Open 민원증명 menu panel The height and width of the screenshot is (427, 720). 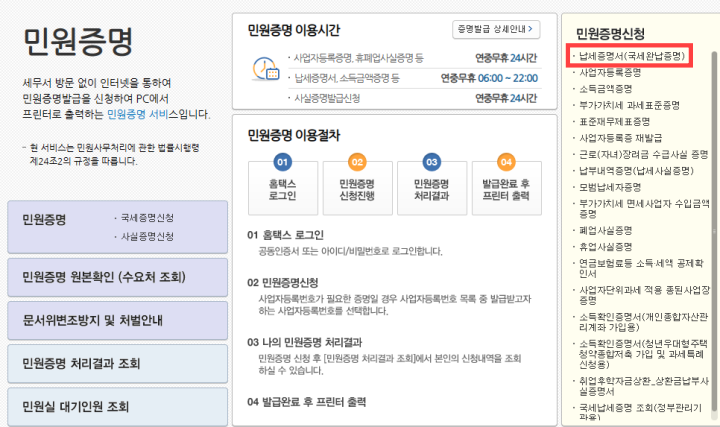118,227
